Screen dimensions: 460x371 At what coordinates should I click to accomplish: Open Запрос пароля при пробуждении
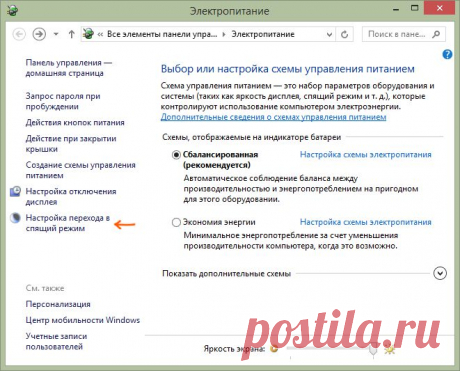[63, 101]
